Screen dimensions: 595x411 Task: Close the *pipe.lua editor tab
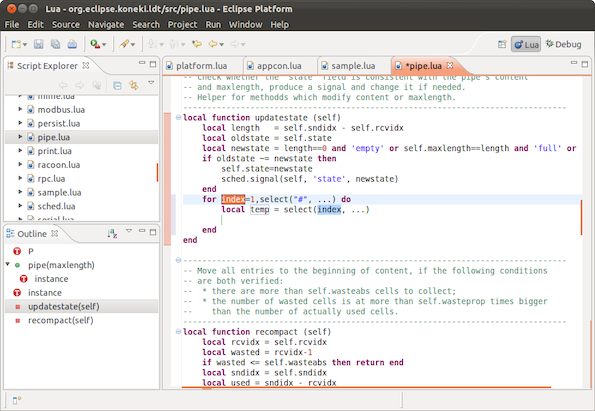(450, 65)
